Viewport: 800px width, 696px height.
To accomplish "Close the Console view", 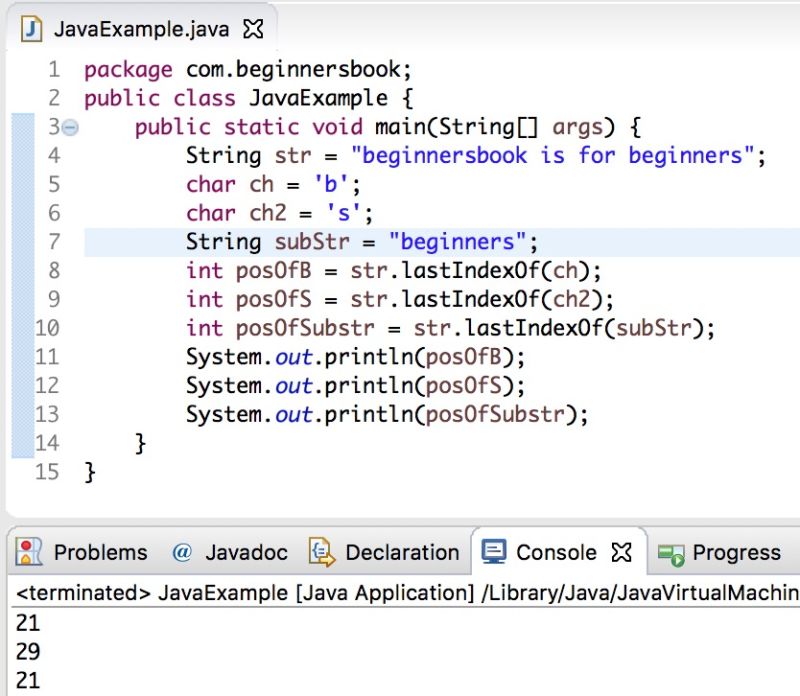I will (x=621, y=551).
